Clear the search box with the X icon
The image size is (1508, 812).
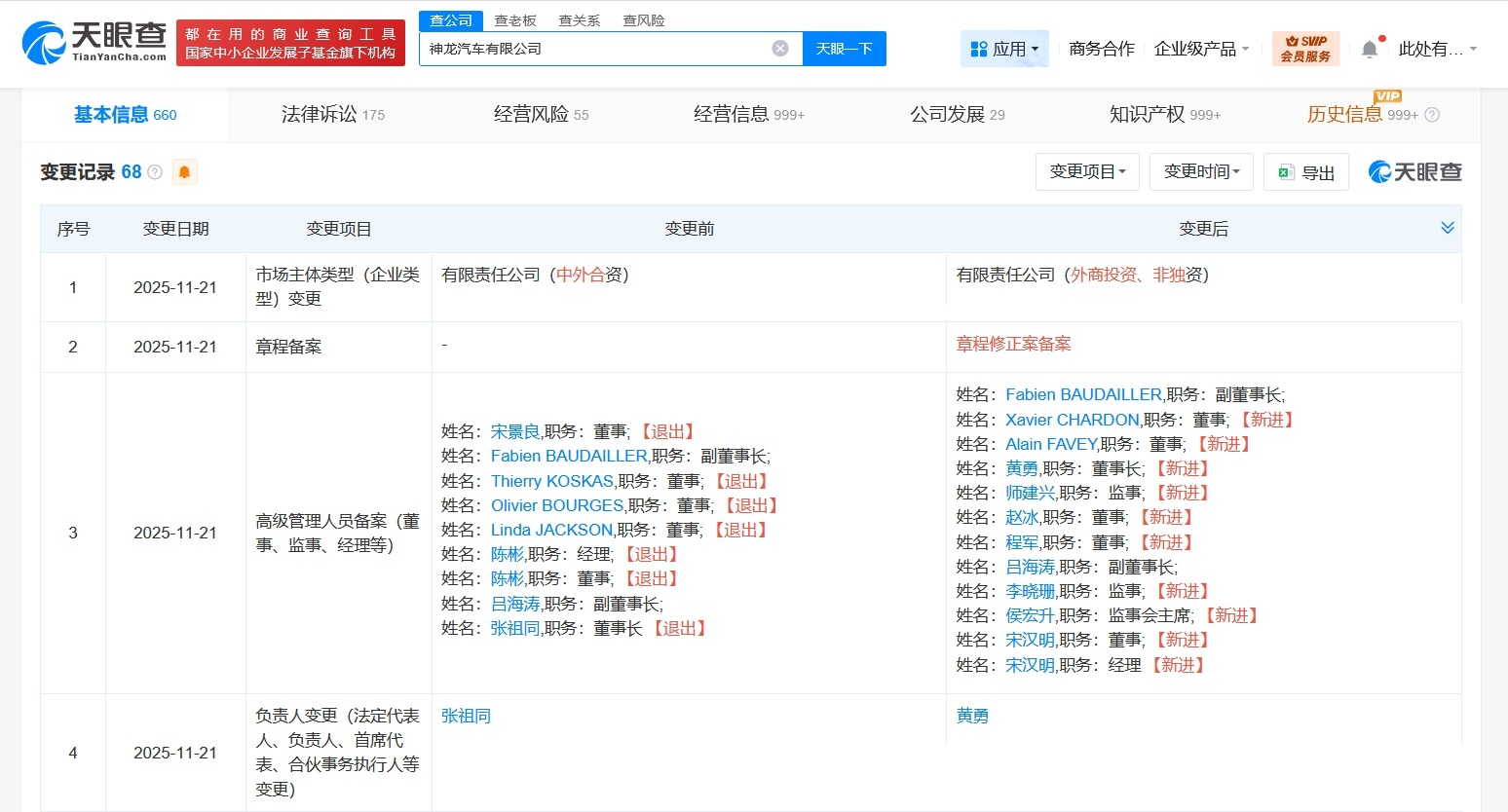pyautogui.click(x=778, y=48)
